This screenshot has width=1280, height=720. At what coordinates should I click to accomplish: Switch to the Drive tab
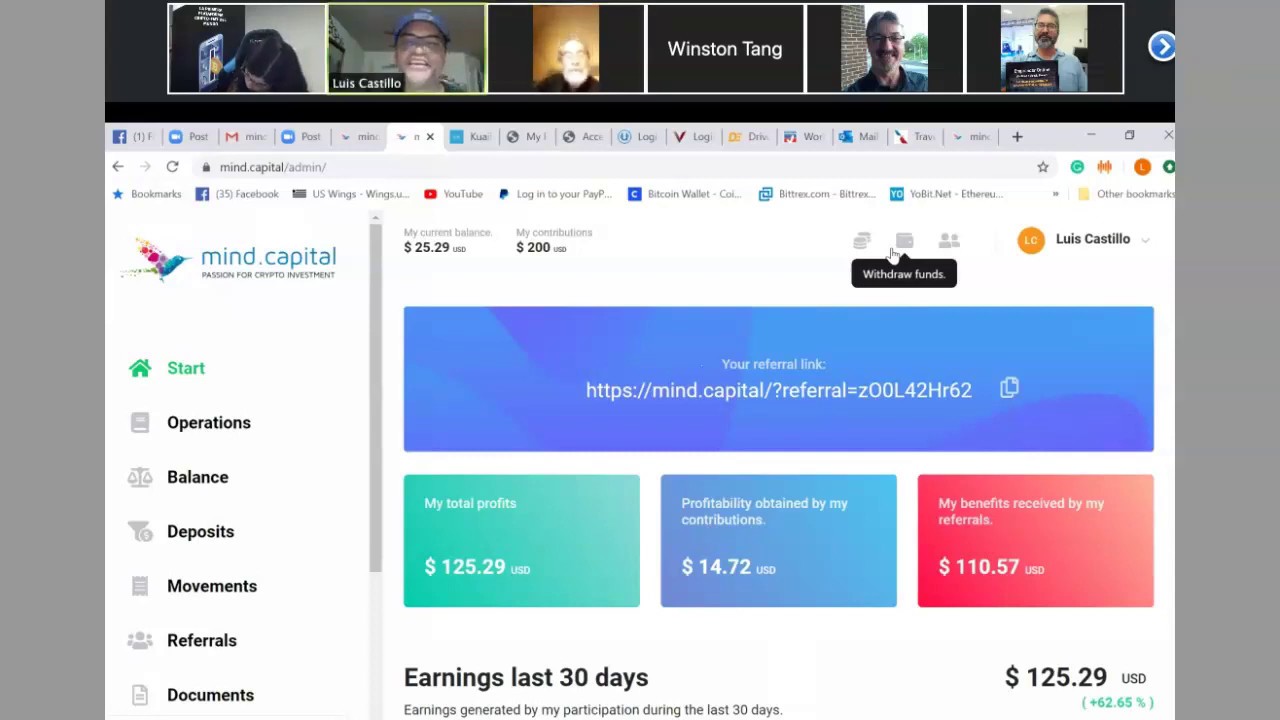[x=749, y=137]
